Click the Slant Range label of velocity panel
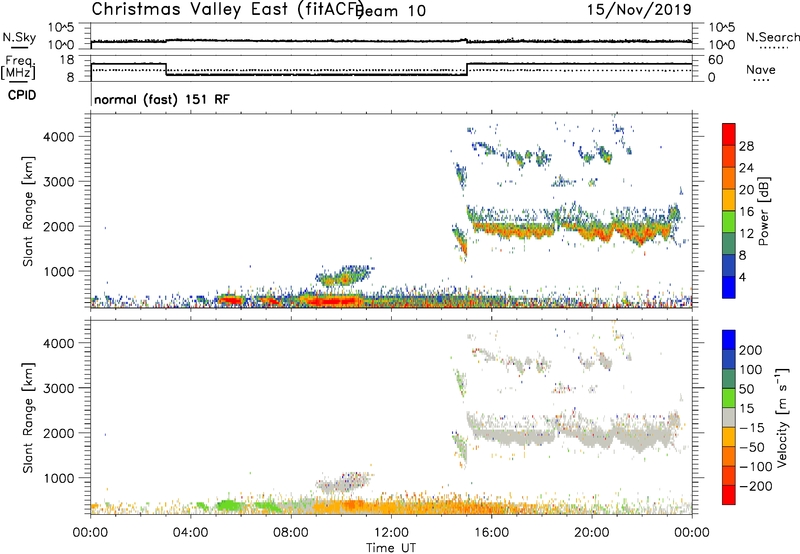 tap(28, 418)
